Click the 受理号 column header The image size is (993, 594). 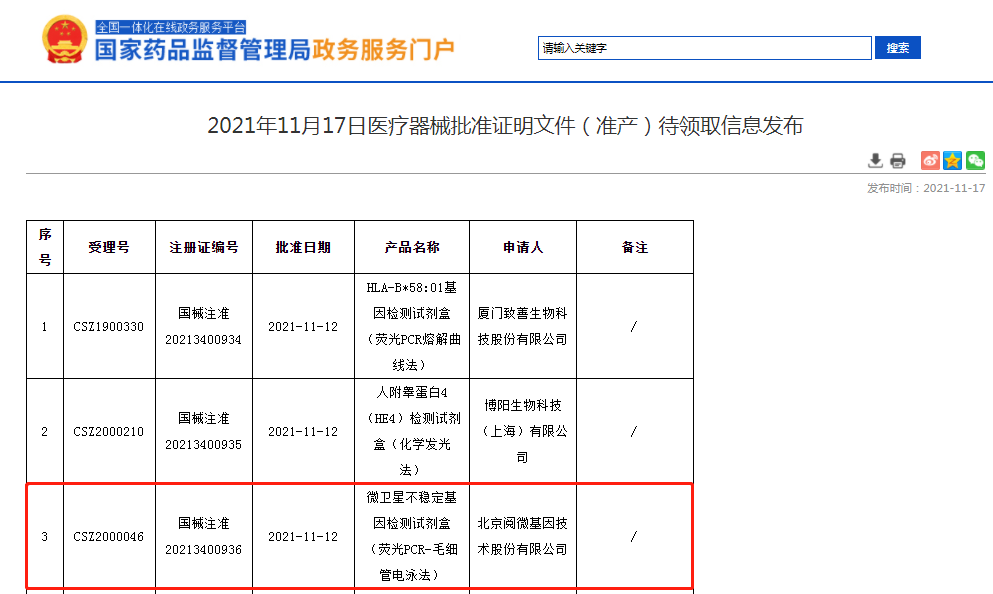(x=108, y=247)
